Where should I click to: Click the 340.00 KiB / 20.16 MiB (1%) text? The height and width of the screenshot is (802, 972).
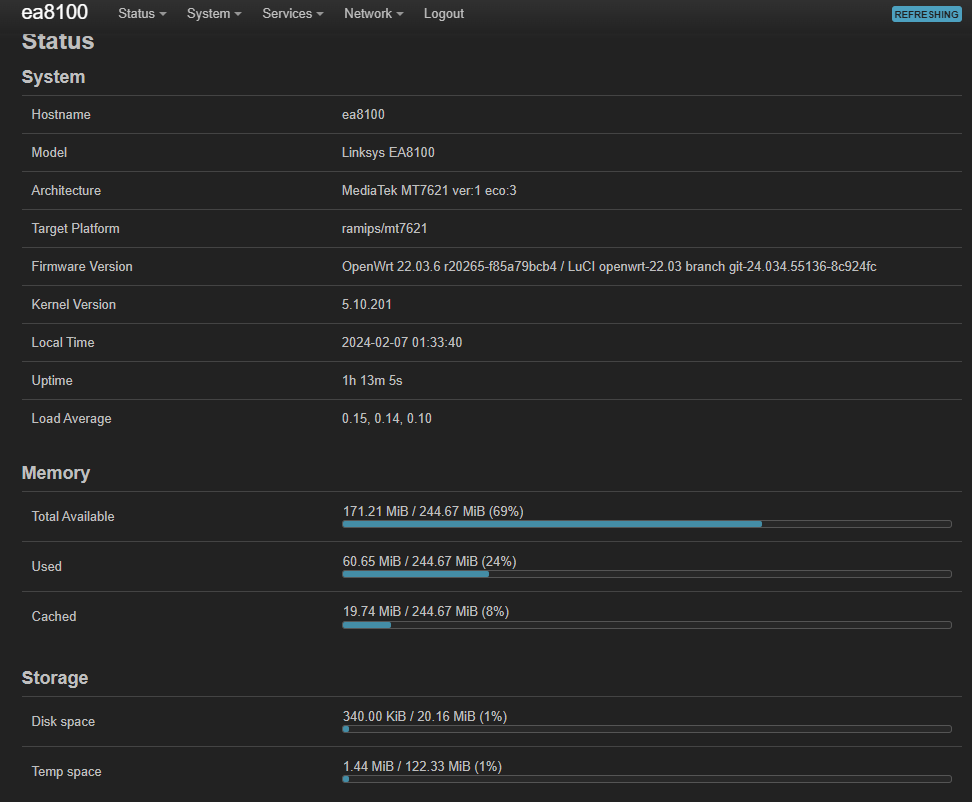(425, 716)
